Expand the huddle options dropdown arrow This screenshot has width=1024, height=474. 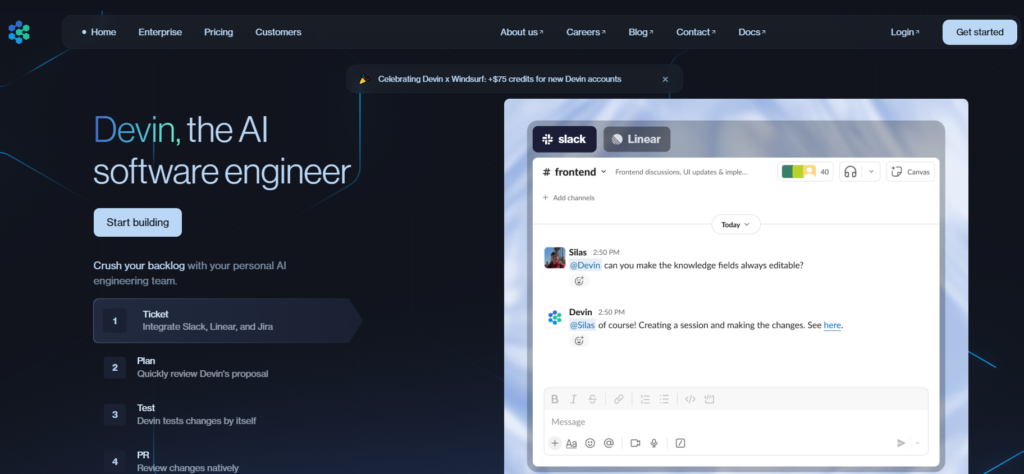point(871,172)
